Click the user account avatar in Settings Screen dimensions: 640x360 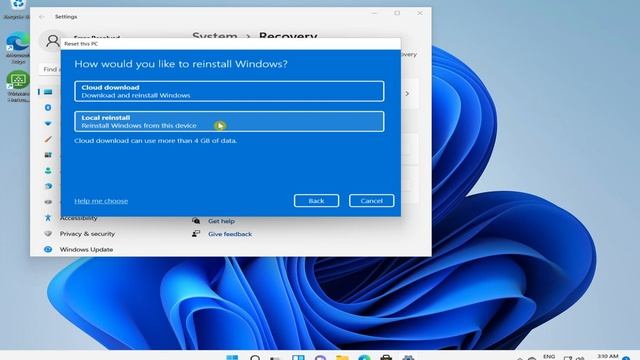pyautogui.click(x=52, y=40)
